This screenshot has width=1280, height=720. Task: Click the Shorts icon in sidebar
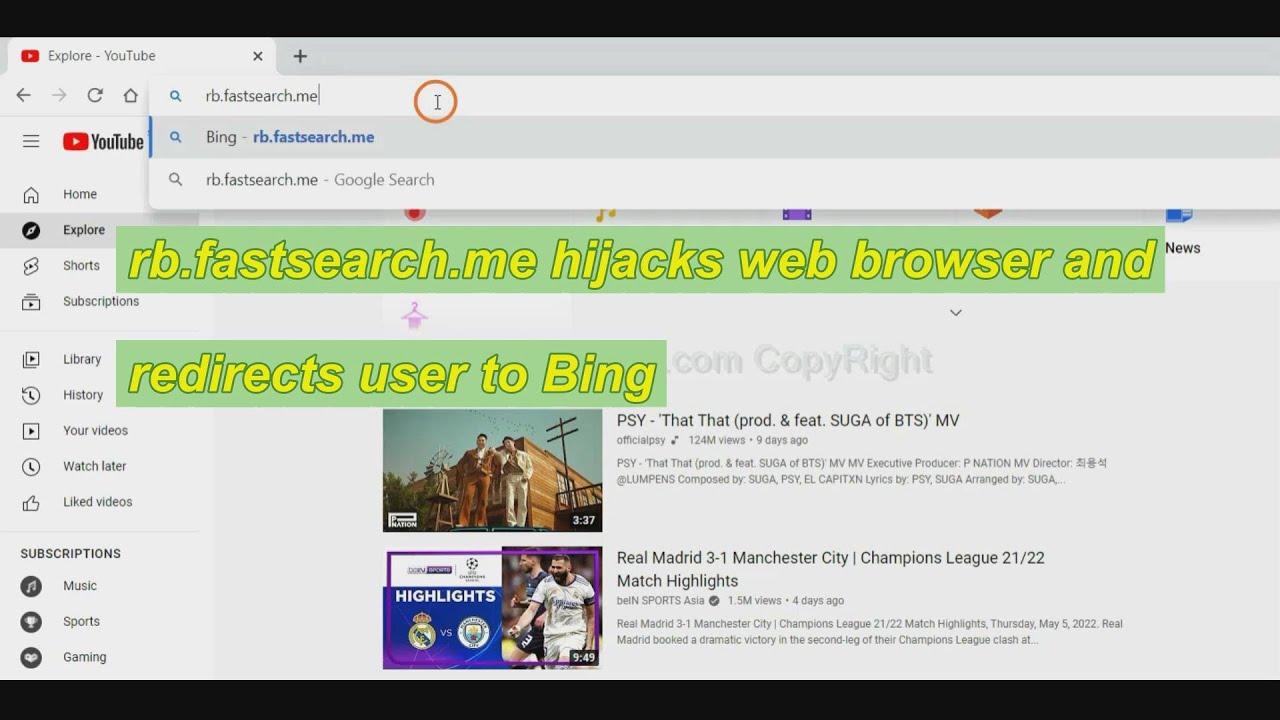click(x=31, y=266)
